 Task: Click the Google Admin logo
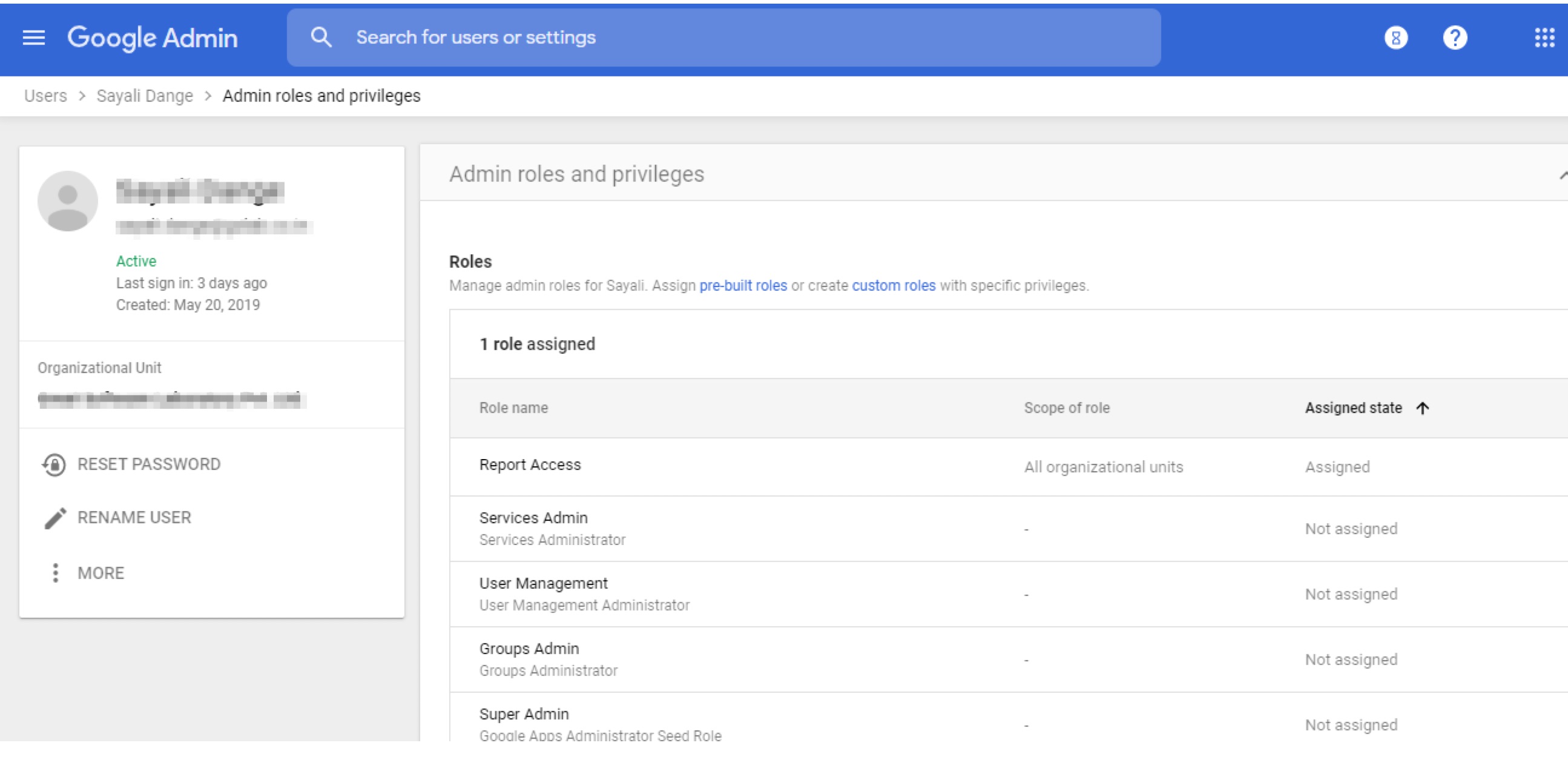[x=152, y=38]
